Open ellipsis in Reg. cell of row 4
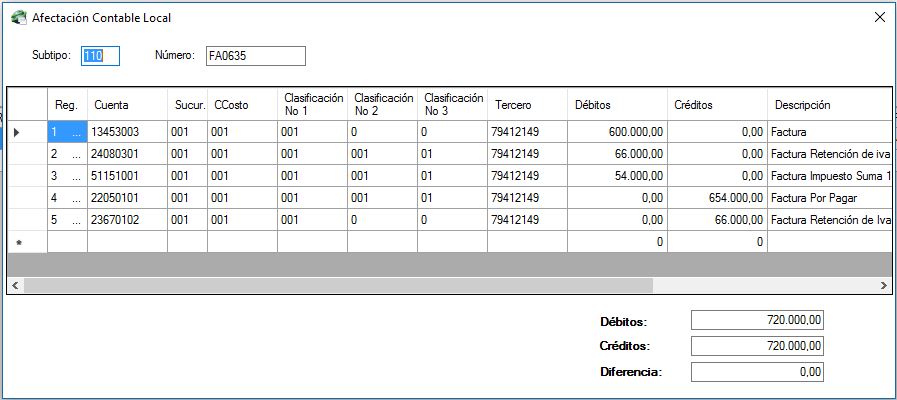 [x=77, y=198]
